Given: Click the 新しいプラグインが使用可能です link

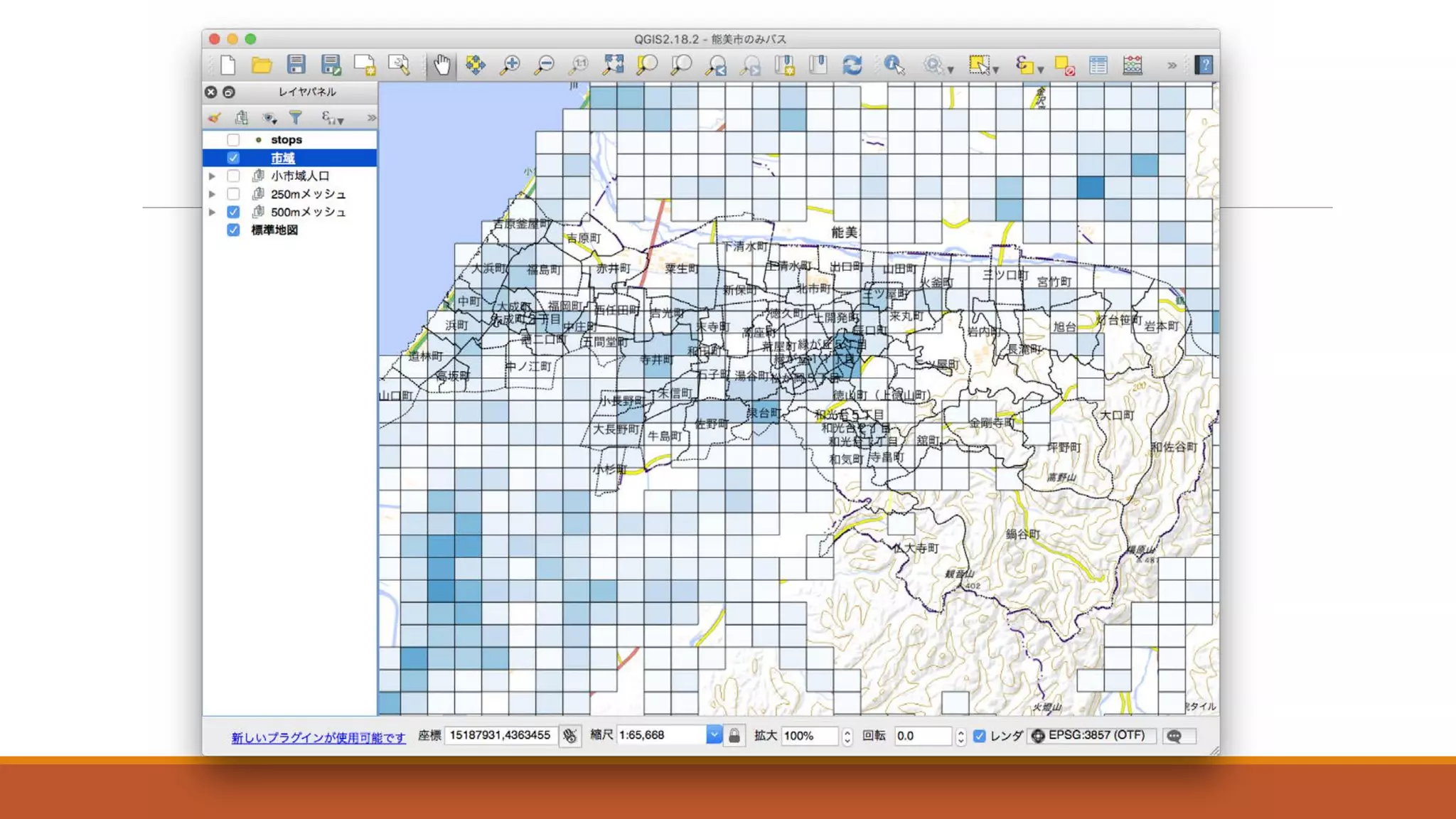Looking at the screenshot, I should 318,738.
